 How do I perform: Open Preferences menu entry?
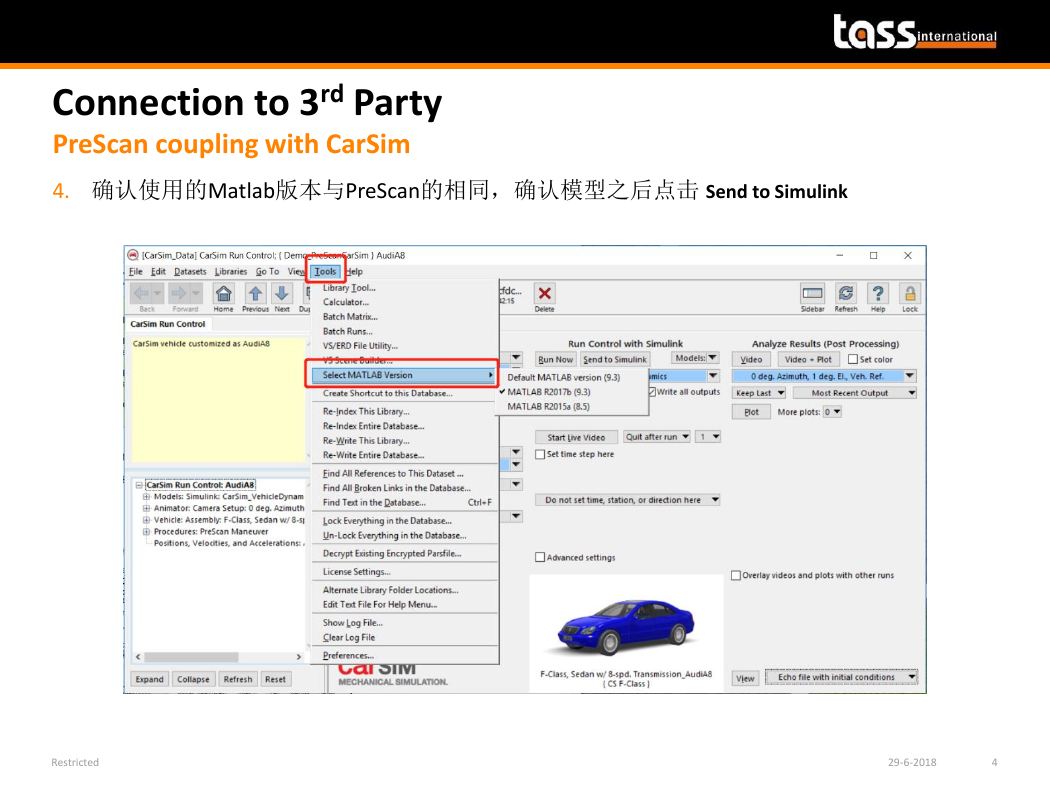tap(348, 655)
